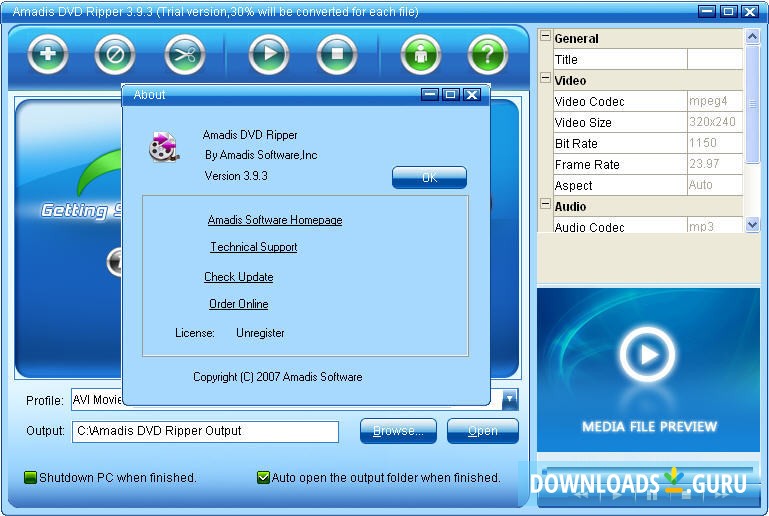Toggle Shutdown PC when finished checkbox
Image resolution: width=769 pixels, height=516 pixels.
tap(30, 477)
